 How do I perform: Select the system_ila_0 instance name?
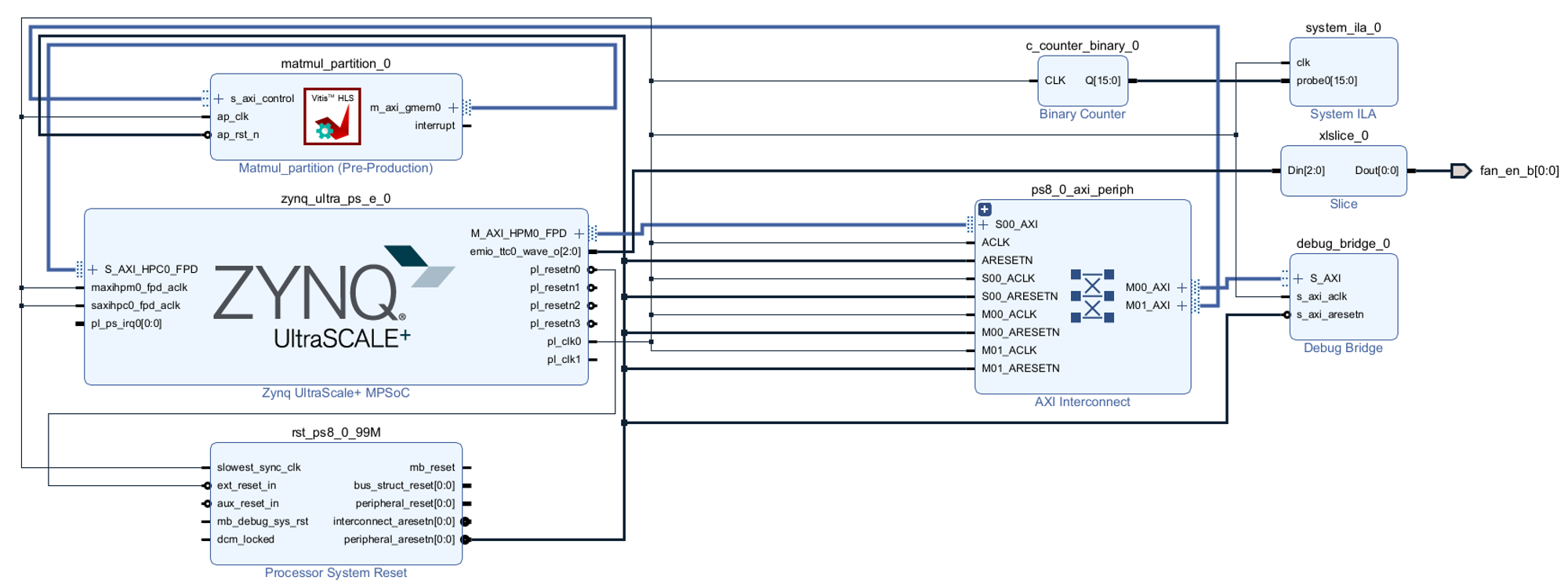1343,27
